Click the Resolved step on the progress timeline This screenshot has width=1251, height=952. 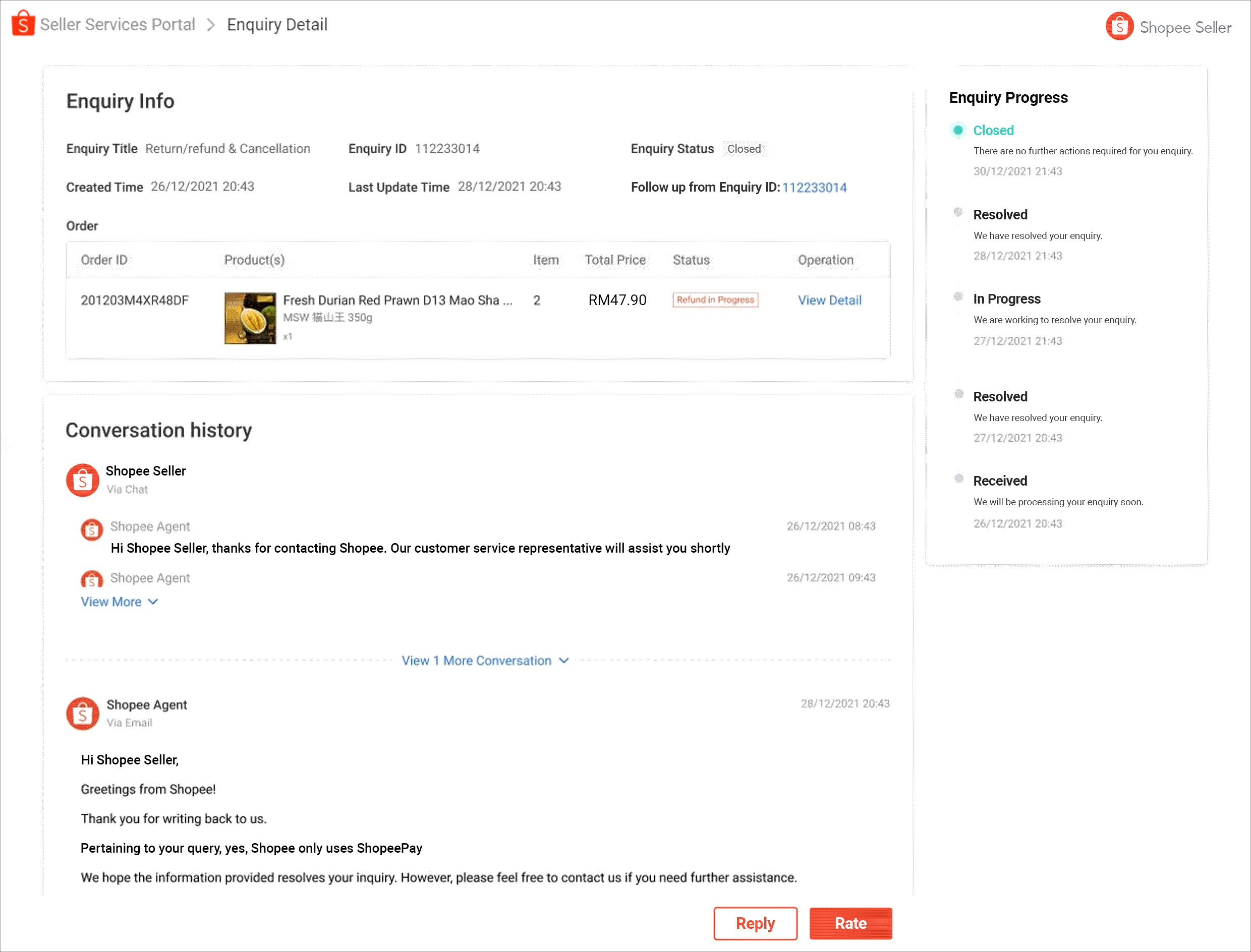point(1000,214)
